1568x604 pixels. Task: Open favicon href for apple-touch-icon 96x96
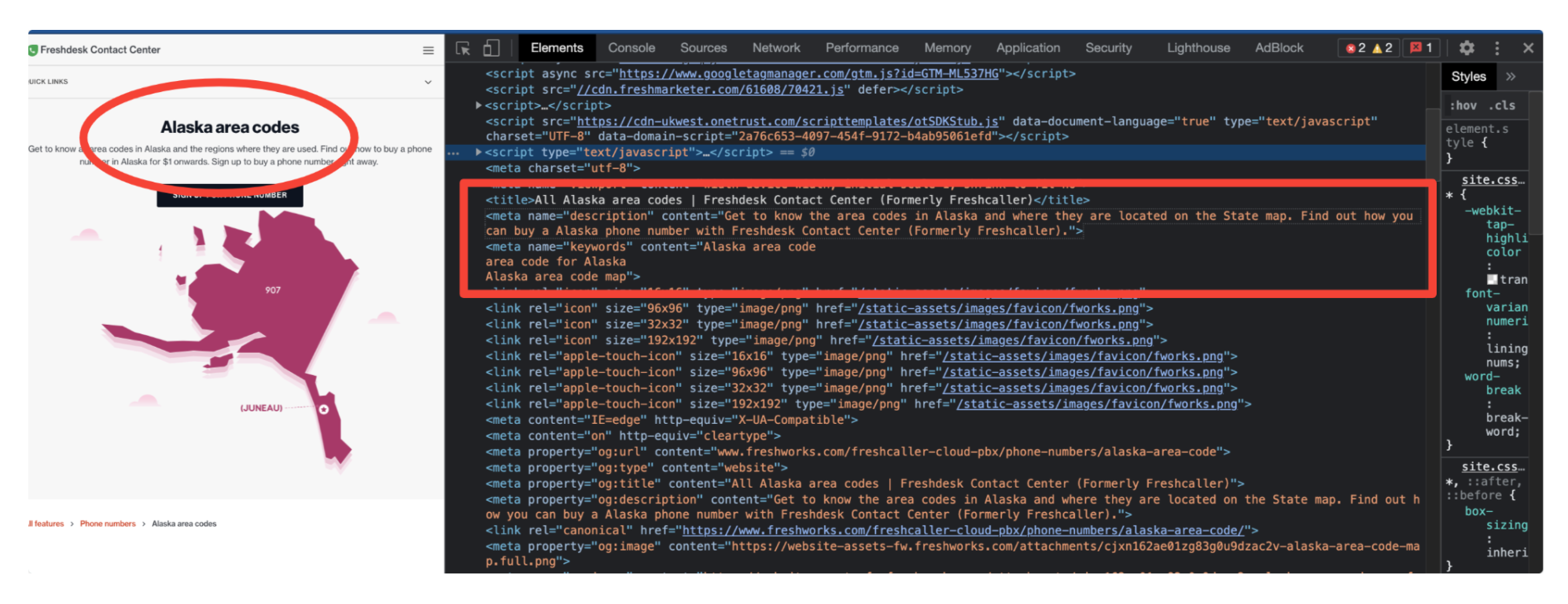point(1083,372)
